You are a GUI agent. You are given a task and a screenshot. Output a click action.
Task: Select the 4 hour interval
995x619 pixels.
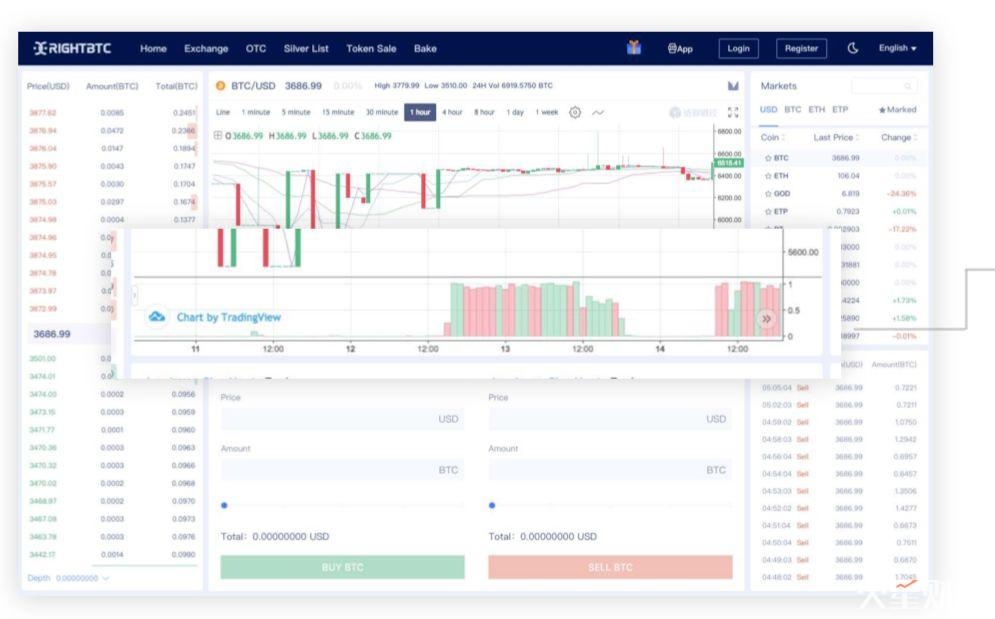coord(452,112)
